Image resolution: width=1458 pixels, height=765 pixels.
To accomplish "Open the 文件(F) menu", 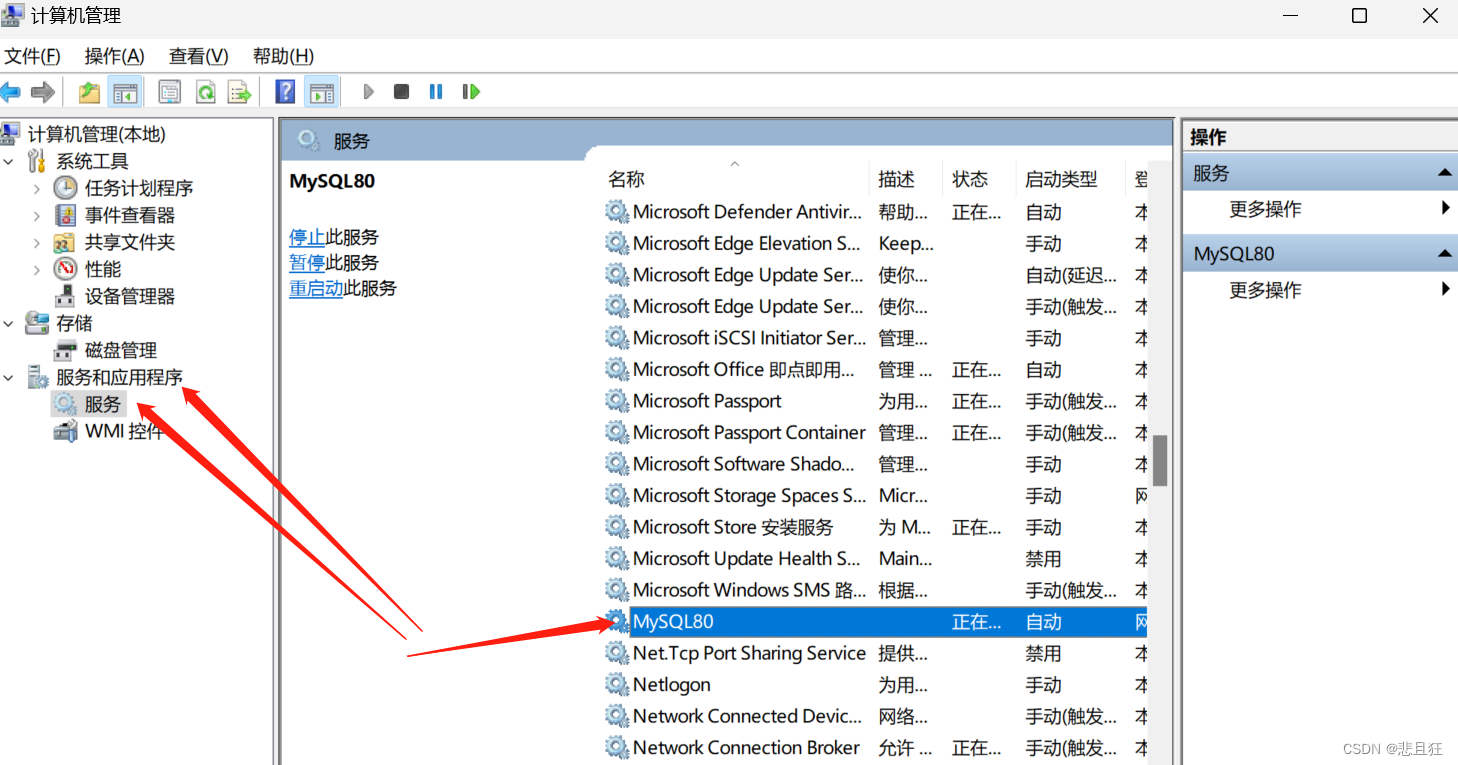I will click(32, 56).
